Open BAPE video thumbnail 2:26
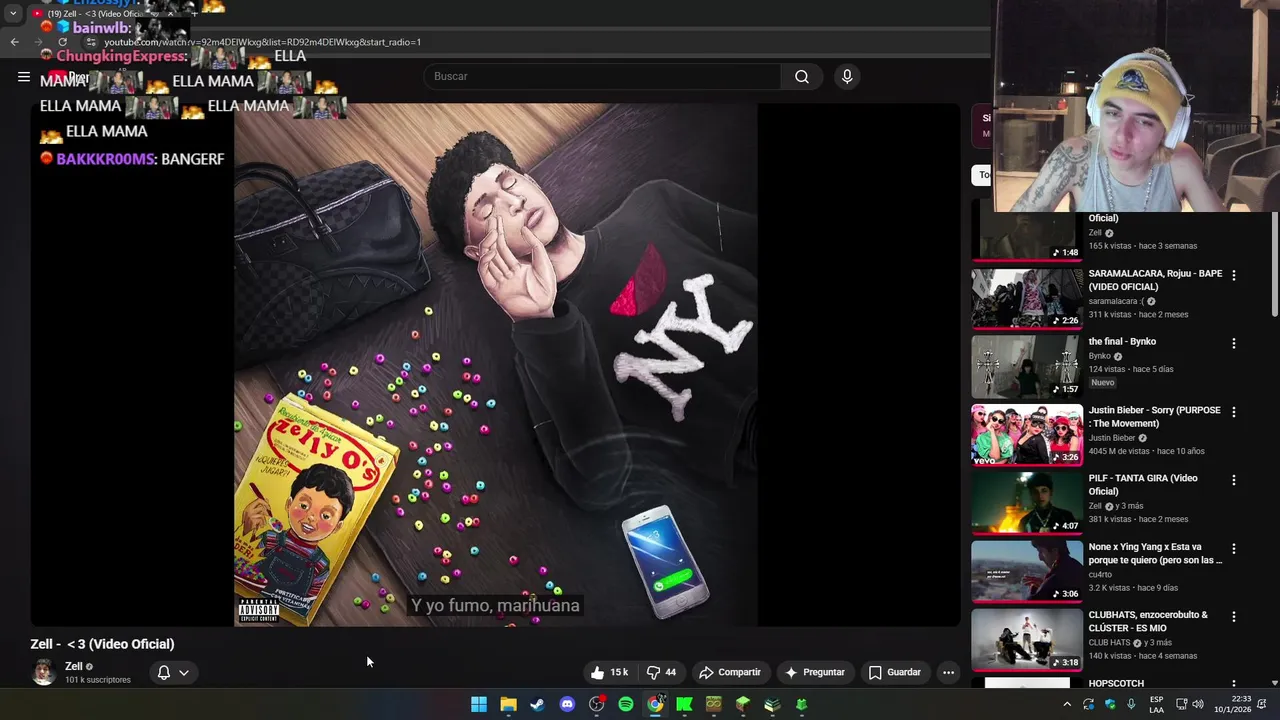 pos(1027,298)
